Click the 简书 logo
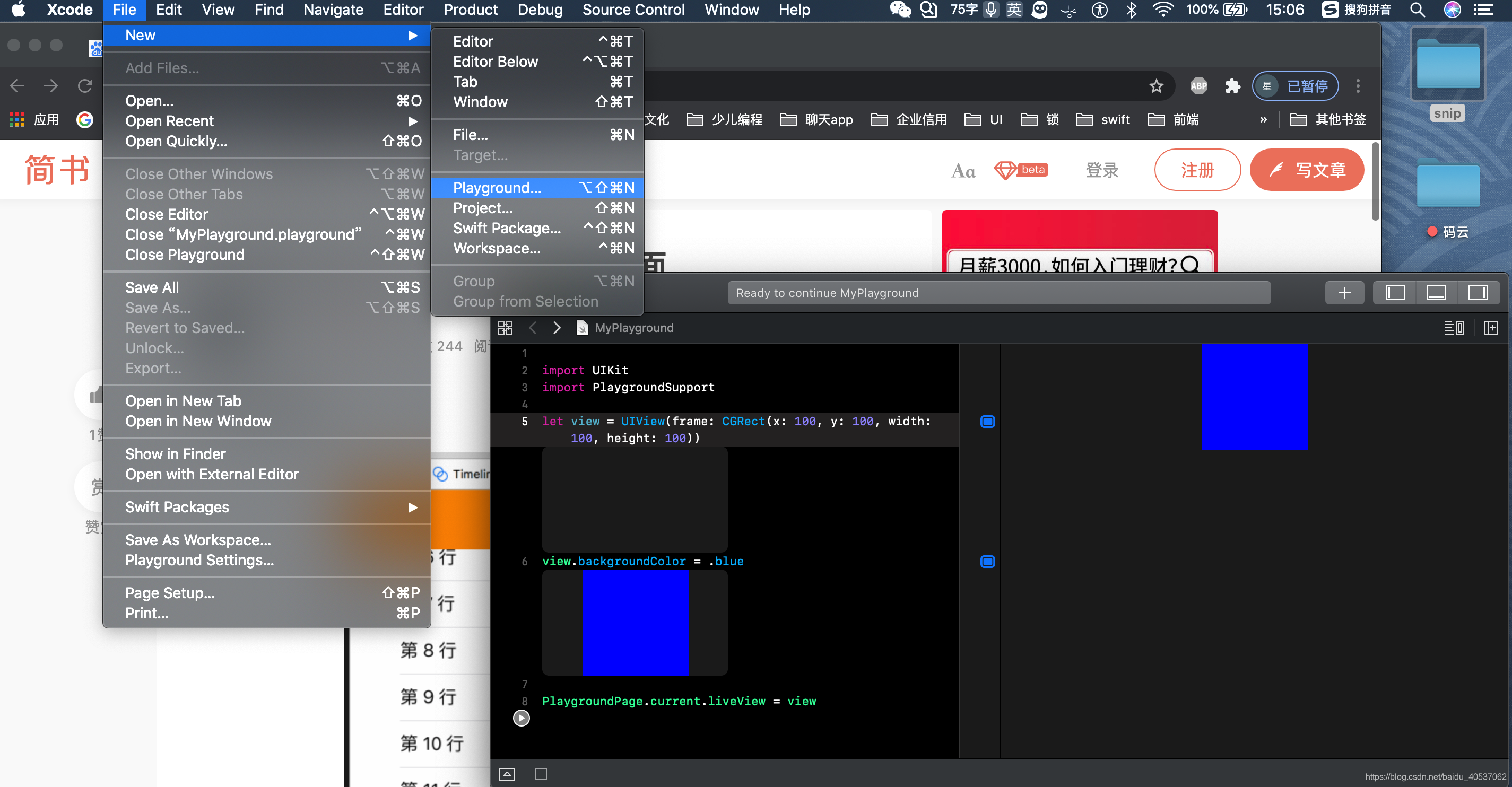The image size is (1512, 787). click(57, 170)
